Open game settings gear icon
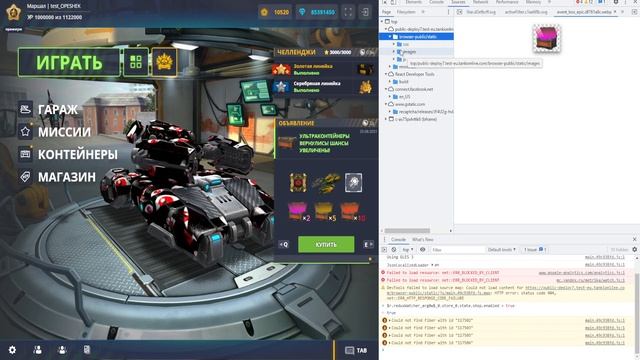The image size is (640, 360). click(12, 350)
